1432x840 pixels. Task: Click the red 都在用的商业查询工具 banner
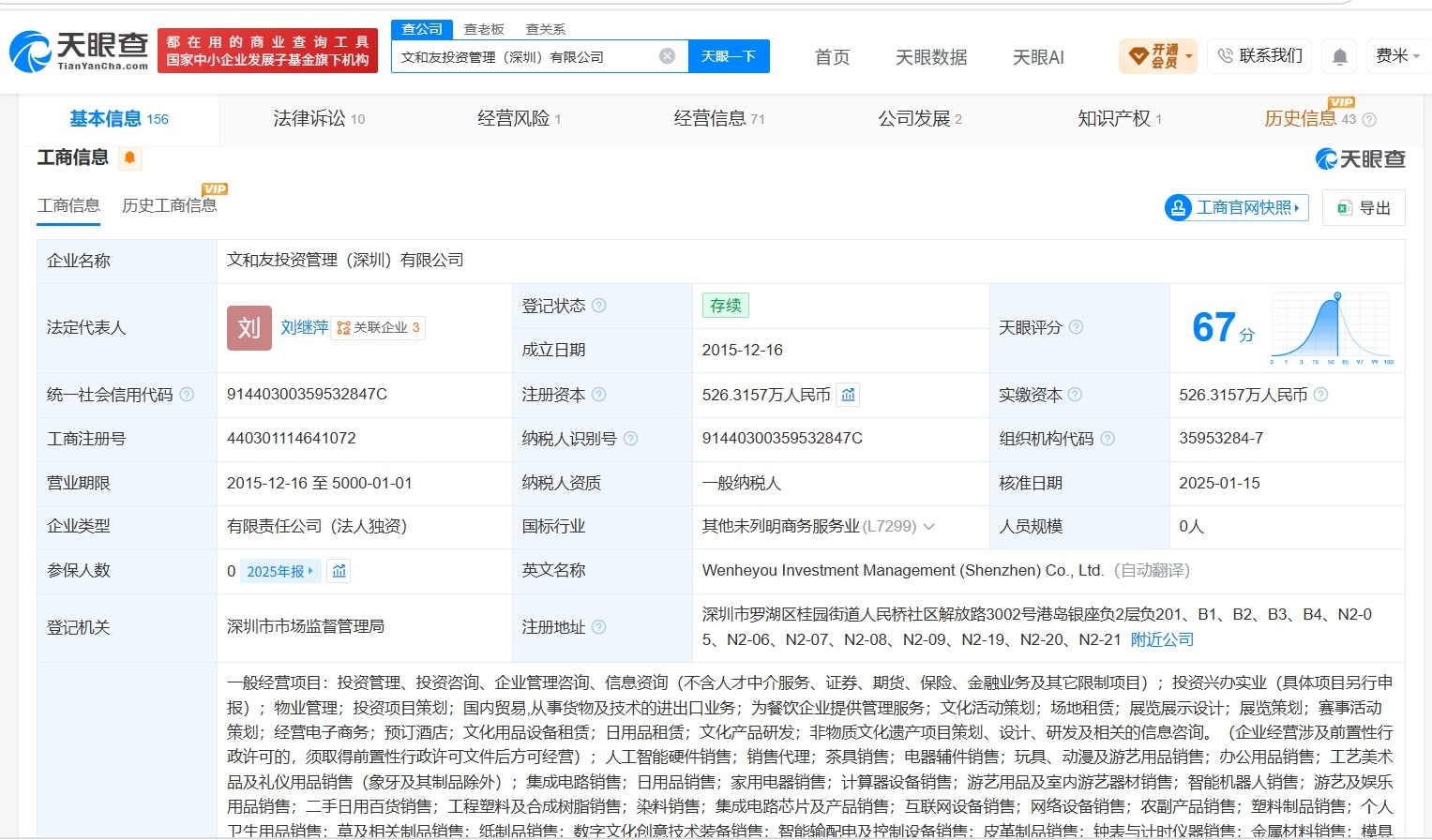tap(268, 52)
